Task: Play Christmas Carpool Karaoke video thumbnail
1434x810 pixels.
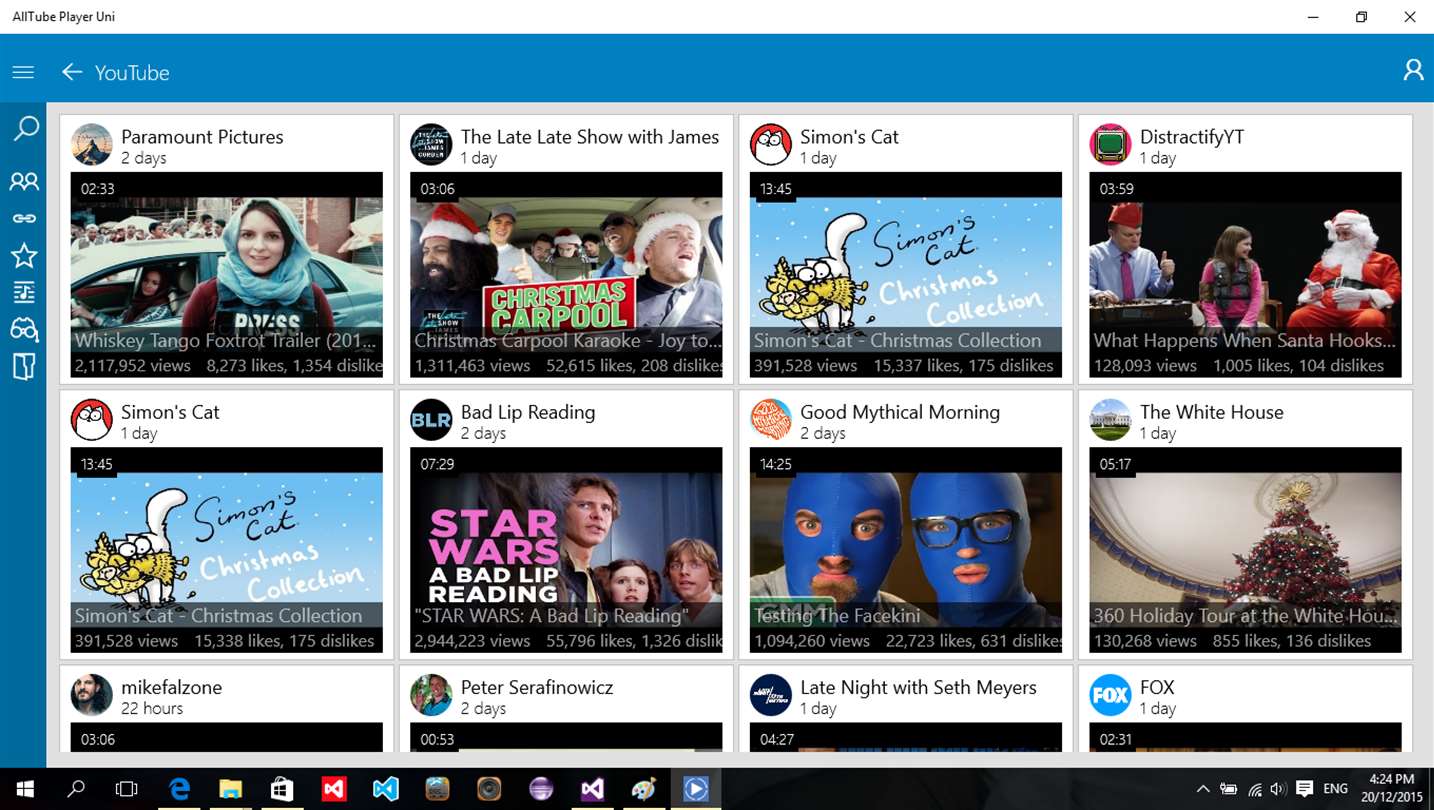Action: click(x=566, y=275)
